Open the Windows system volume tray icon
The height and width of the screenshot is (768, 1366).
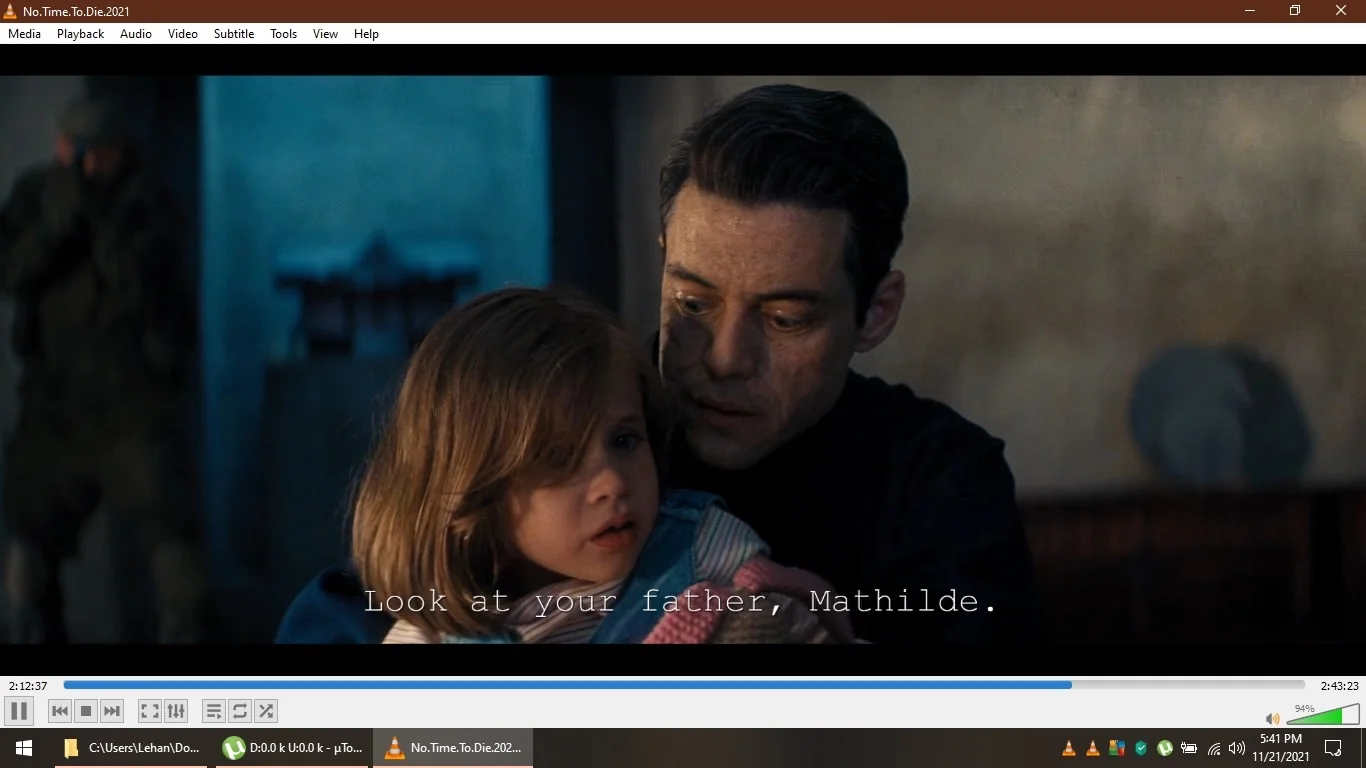pos(1237,748)
